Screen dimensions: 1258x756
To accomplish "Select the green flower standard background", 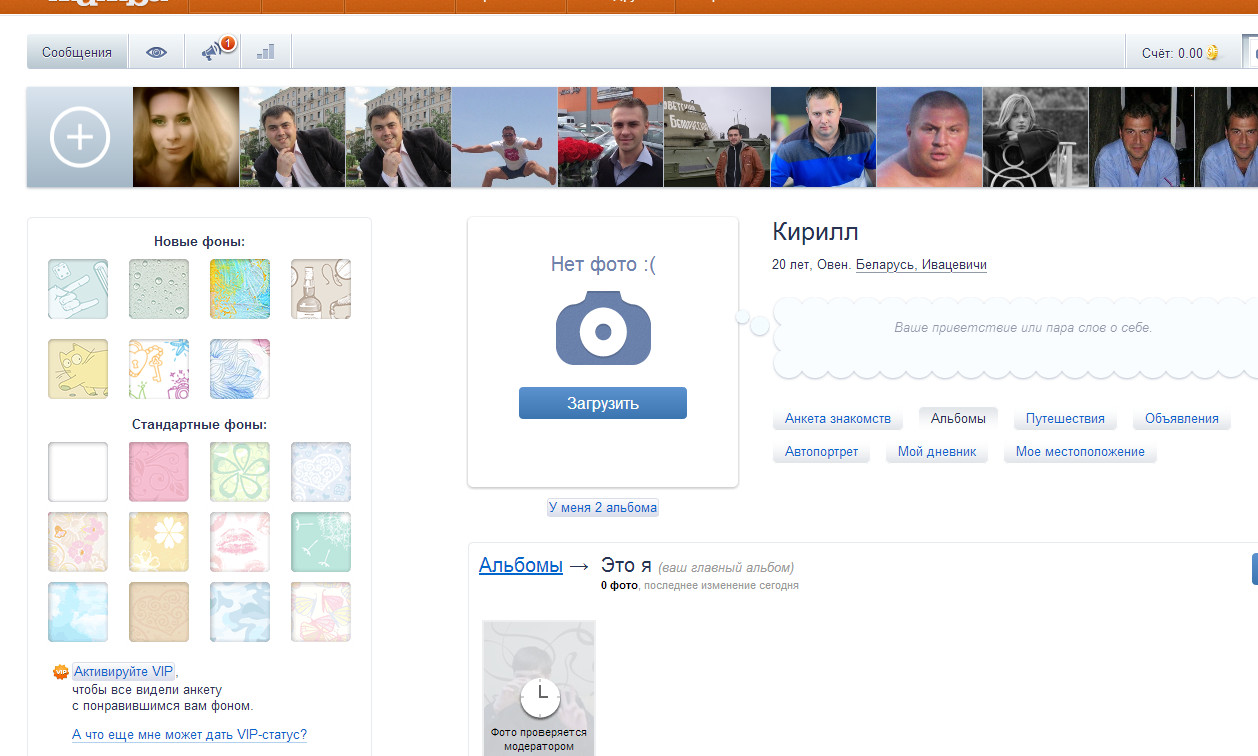I will pyautogui.click(x=240, y=472).
